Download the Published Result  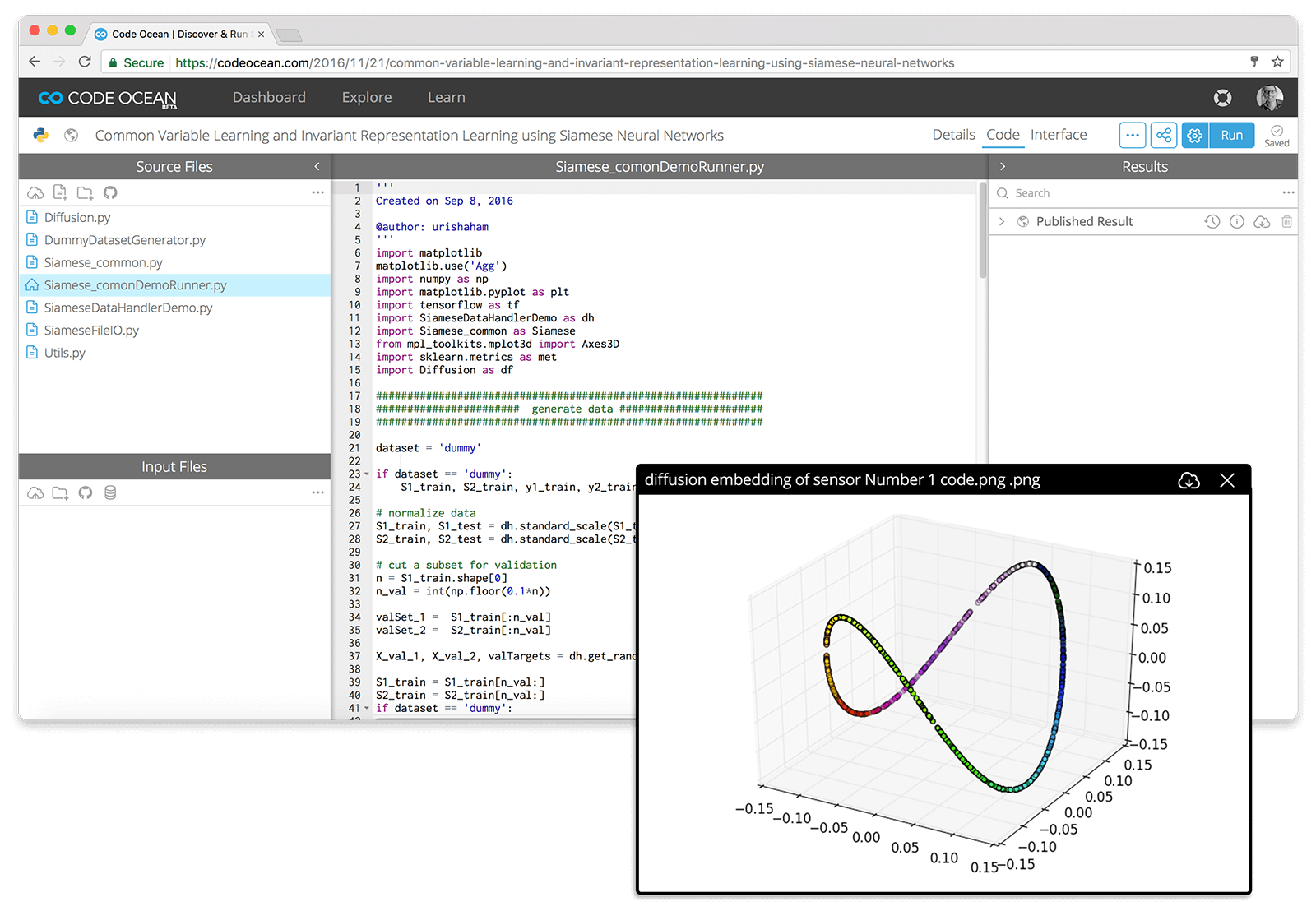1262,221
